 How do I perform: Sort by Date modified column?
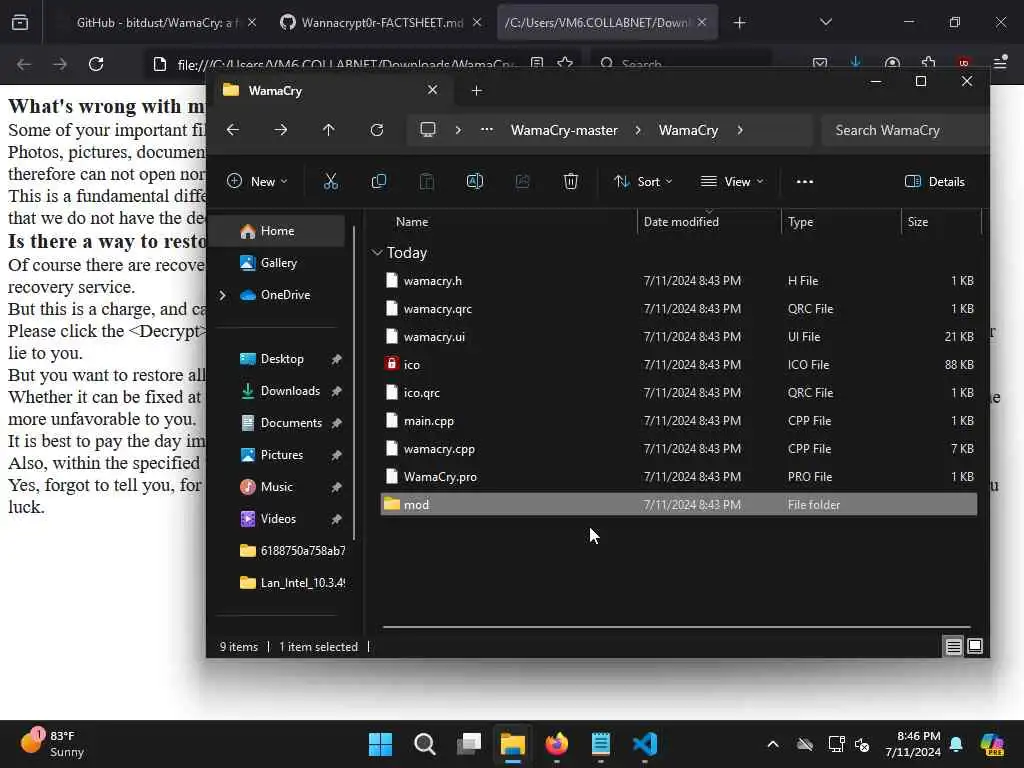(x=709, y=222)
